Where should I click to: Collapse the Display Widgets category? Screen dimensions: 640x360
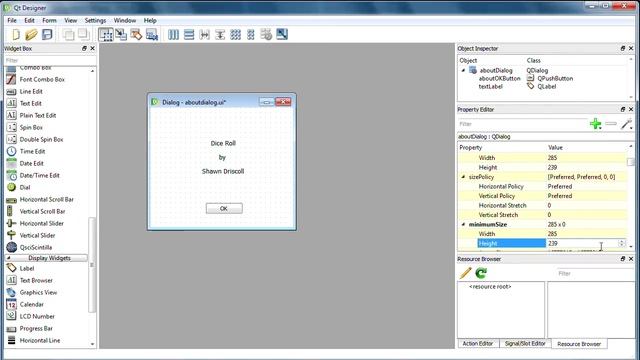(9, 258)
